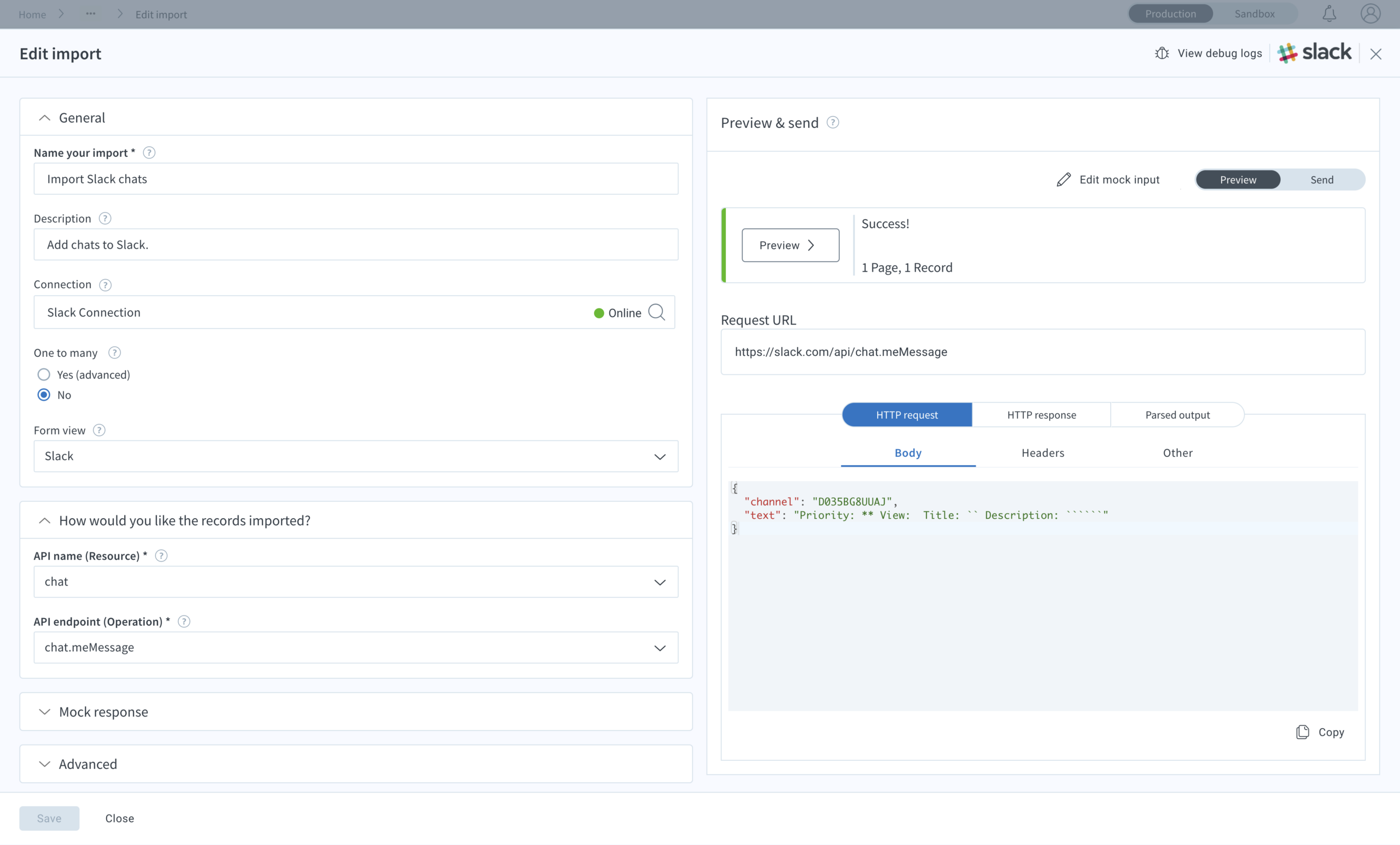Switch to Parsed output tab

tap(1177, 414)
